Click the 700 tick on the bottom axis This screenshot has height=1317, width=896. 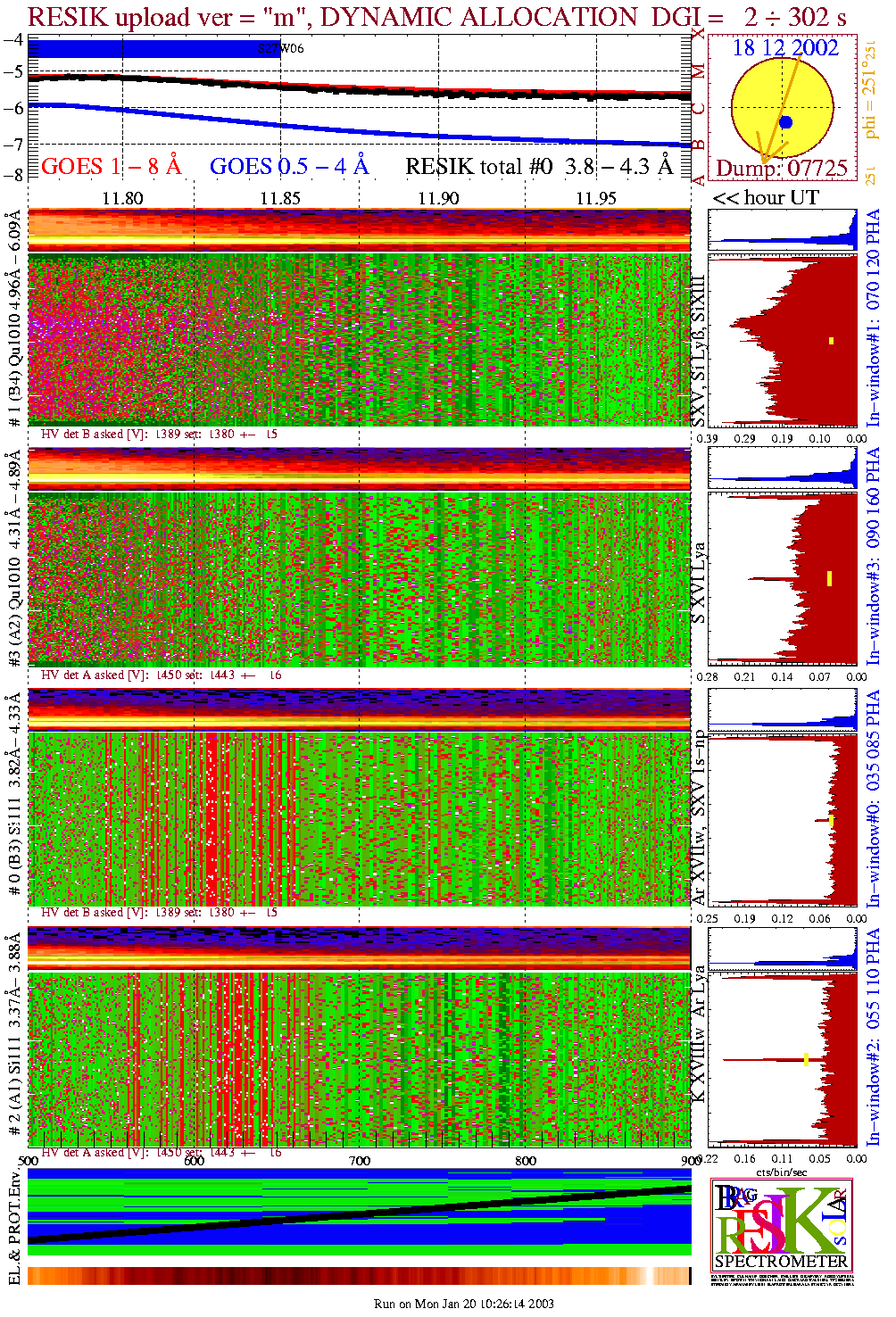pyautogui.click(x=360, y=1161)
